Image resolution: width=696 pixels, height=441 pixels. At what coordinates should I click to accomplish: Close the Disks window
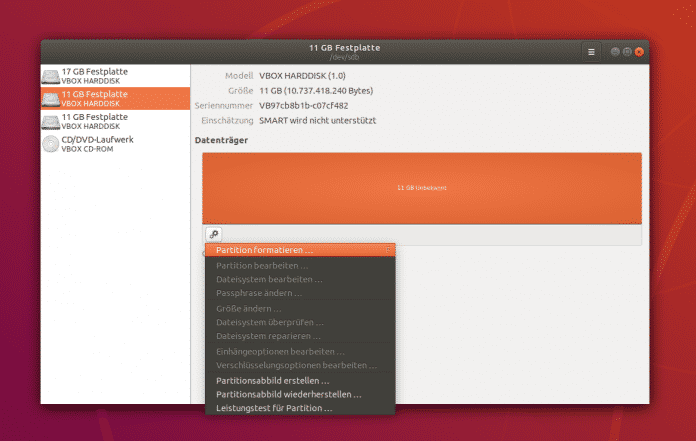click(639, 51)
